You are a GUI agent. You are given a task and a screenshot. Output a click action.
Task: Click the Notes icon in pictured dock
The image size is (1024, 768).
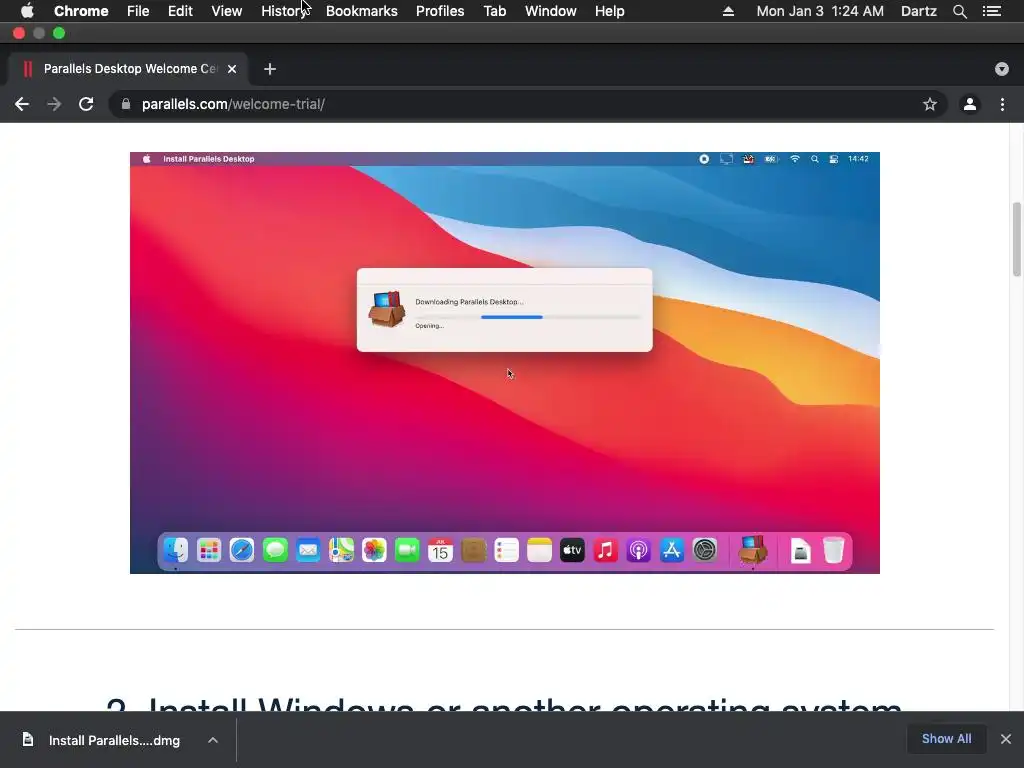tap(539, 551)
